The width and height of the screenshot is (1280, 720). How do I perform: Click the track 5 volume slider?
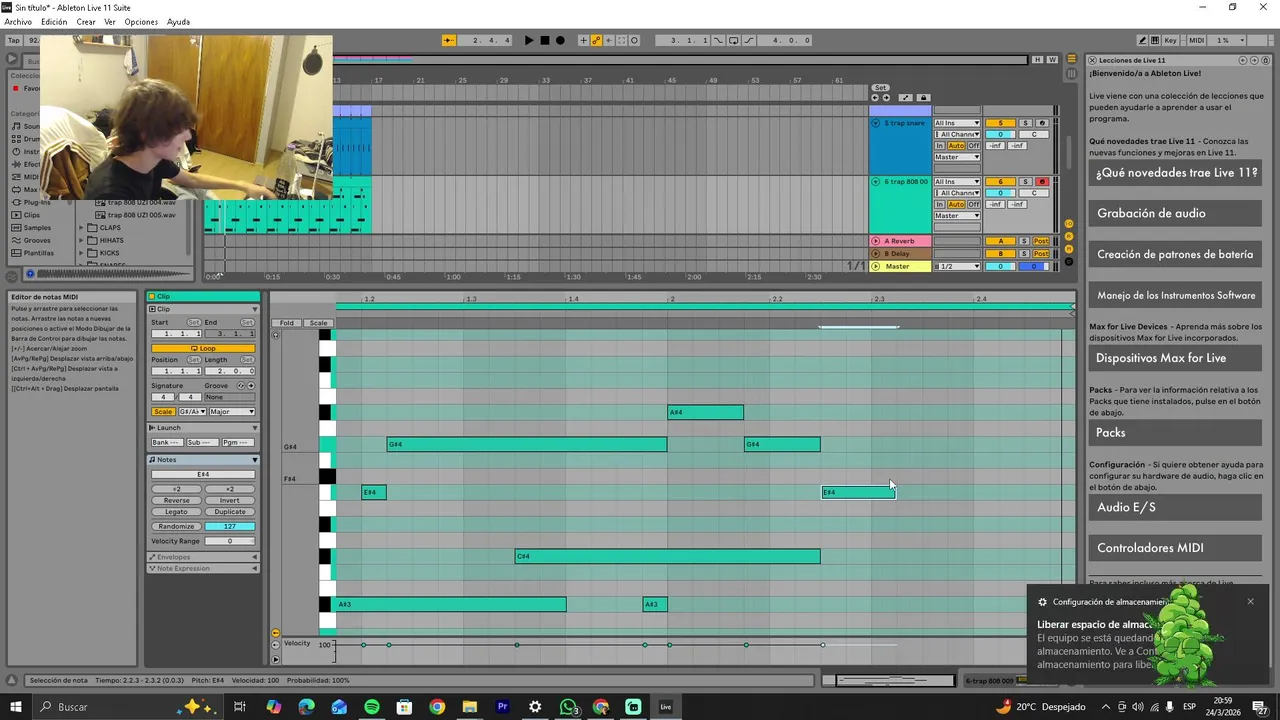(x=1000, y=134)
